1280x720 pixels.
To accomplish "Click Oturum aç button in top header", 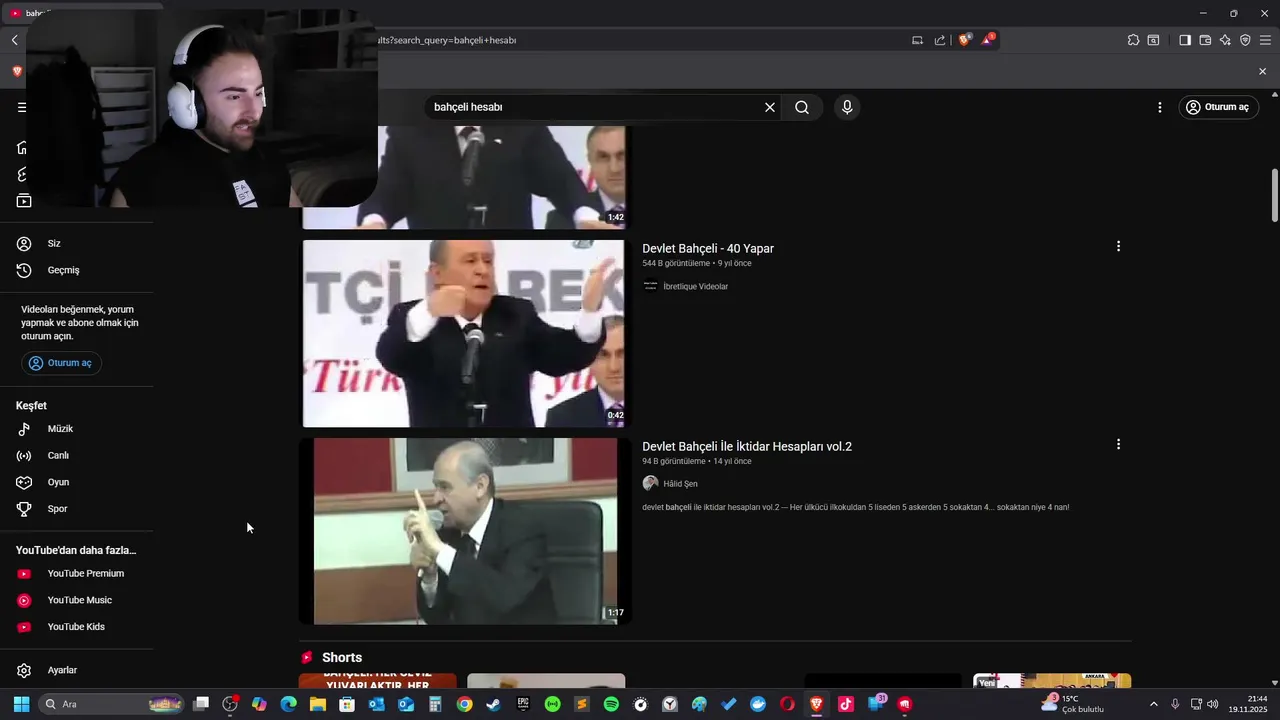I will click(1218, 107).
